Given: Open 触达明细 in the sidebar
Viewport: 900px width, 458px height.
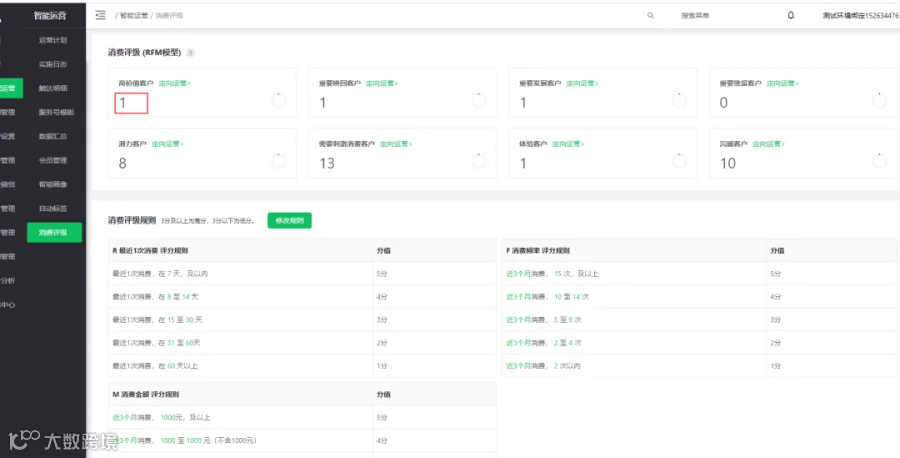Looking at the screenshot, I should 53,88.
